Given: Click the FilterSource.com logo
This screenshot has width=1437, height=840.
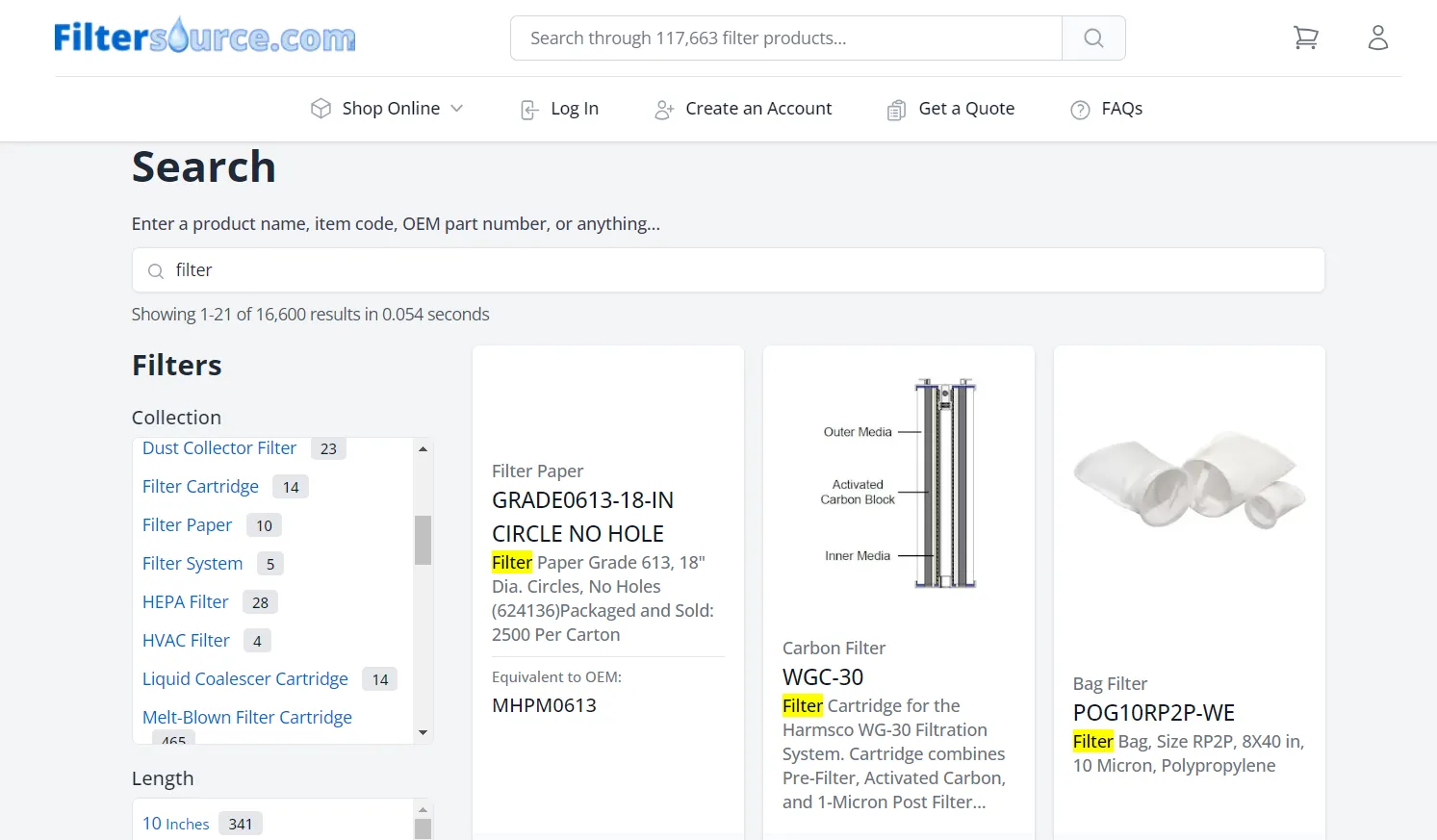Looking at the screenshot, I should click(204, 38).
